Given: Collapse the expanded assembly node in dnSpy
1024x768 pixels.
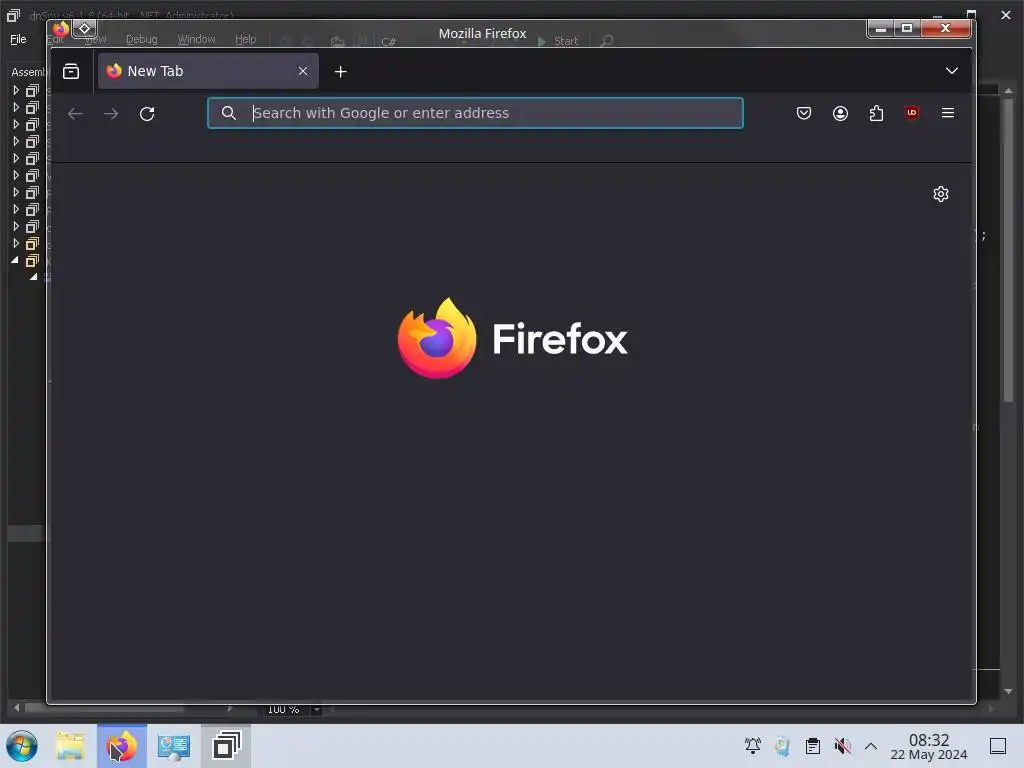Looking at the screenshot, I should point(15,261).
